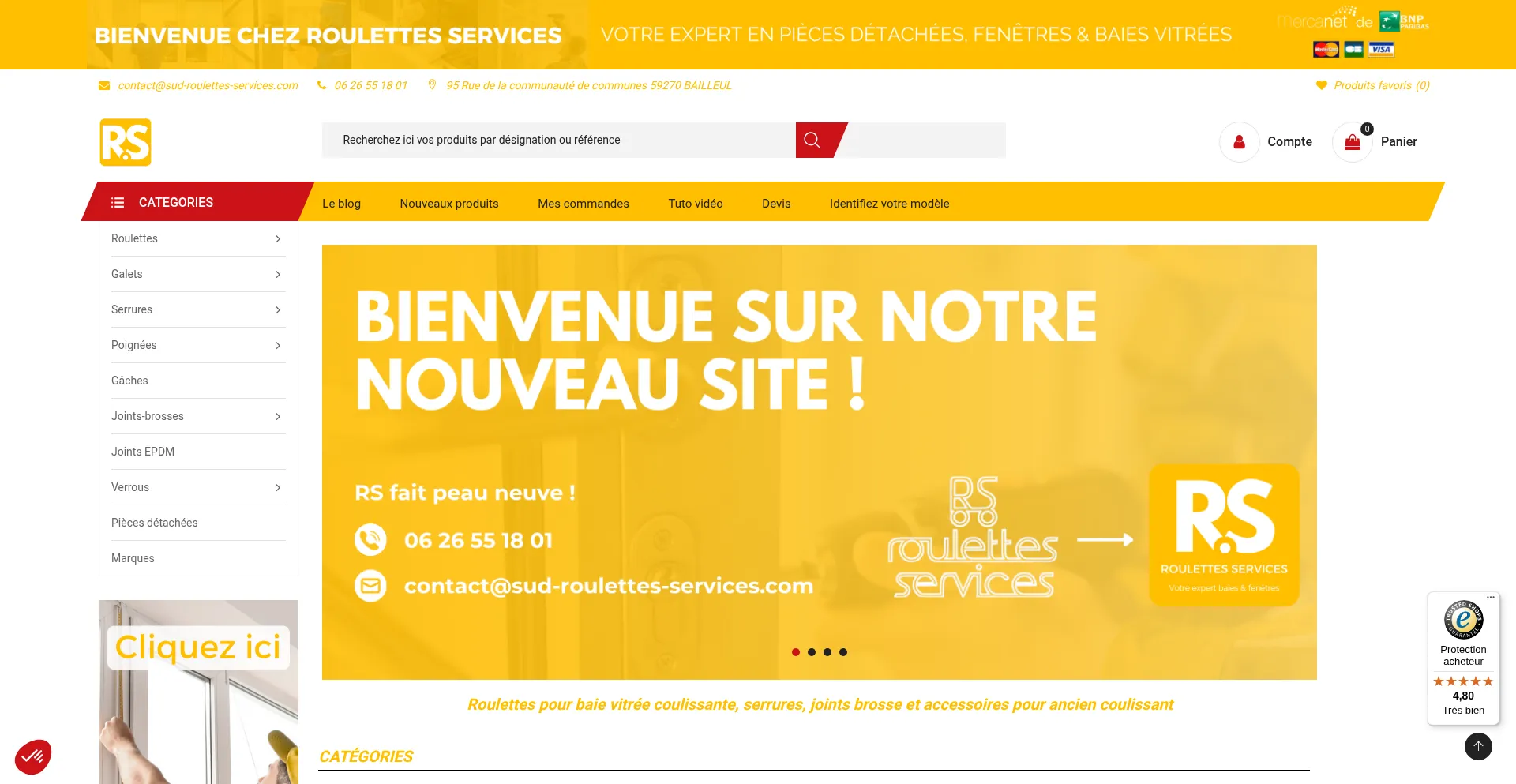Click the Mastercard payment logo
The height and width of the screenshot is (784, 1516).
1326,50
